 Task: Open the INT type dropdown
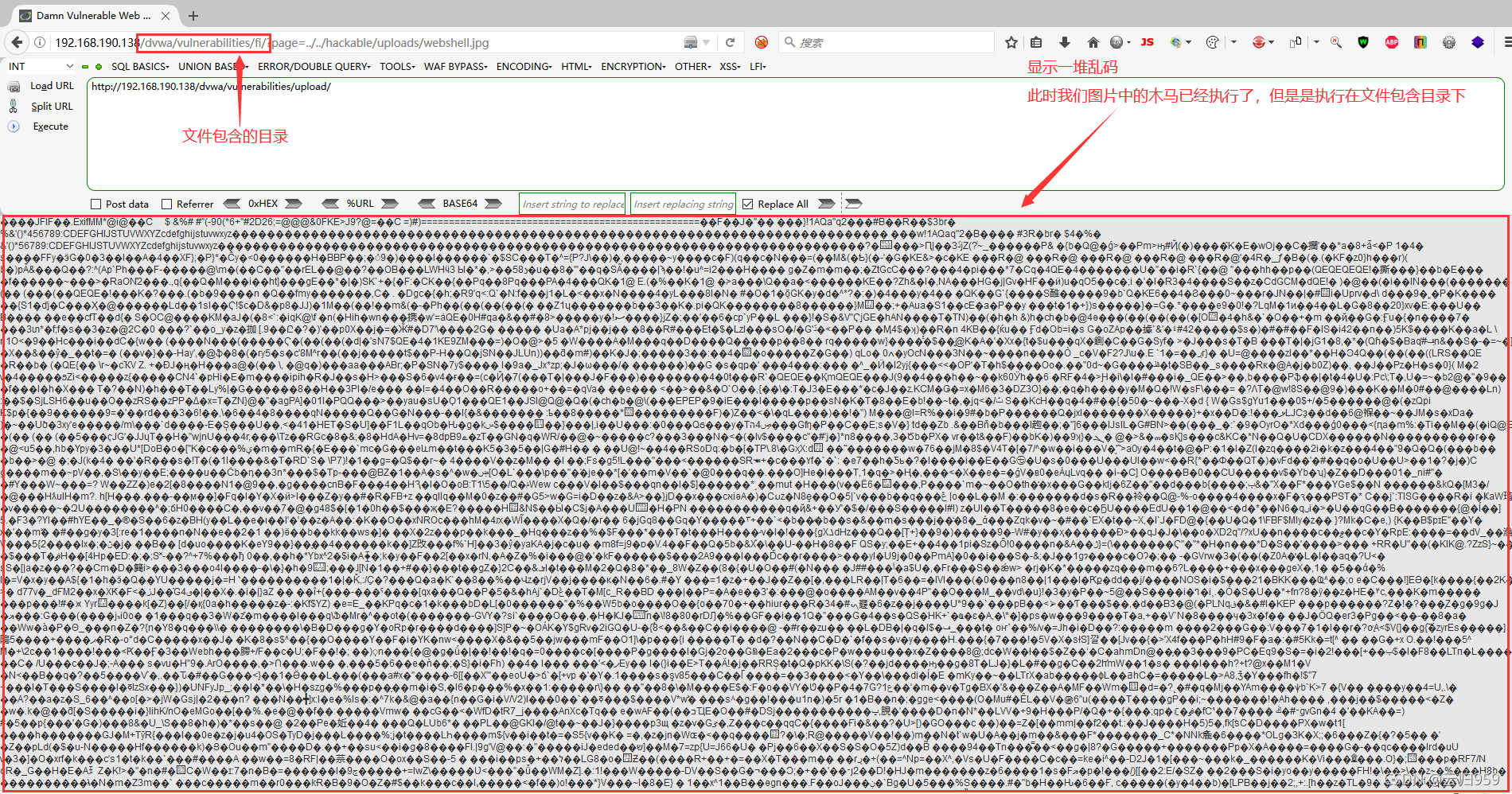41,67
